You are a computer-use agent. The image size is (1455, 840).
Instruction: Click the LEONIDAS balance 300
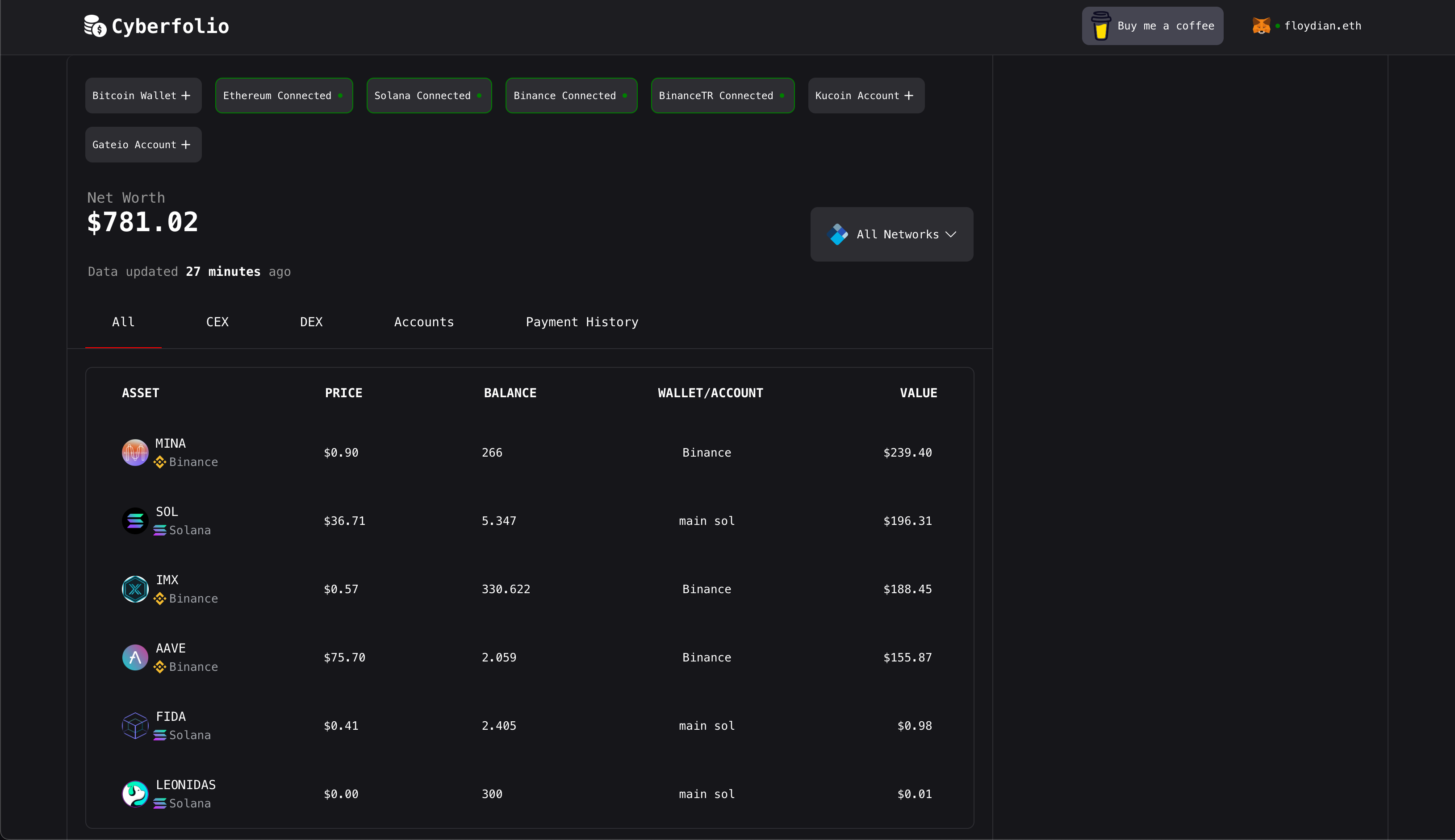coord(492,794)
